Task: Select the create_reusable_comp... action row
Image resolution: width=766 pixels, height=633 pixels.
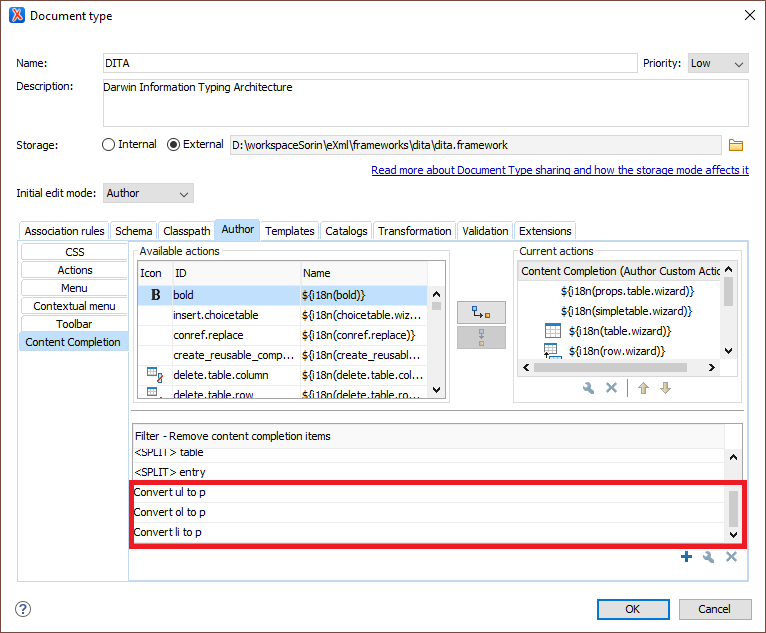Action: pyautogui.click(x=282, y=355)
